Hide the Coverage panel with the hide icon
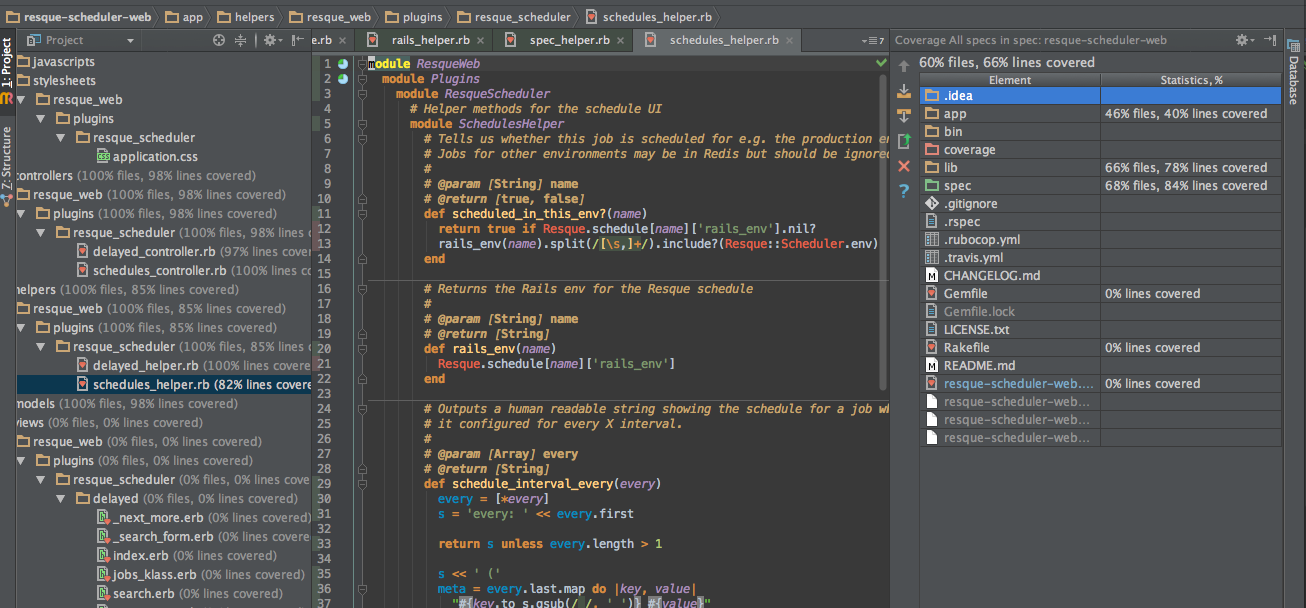The height and width of the screenshot is (608, 1306). (1270, 40)
